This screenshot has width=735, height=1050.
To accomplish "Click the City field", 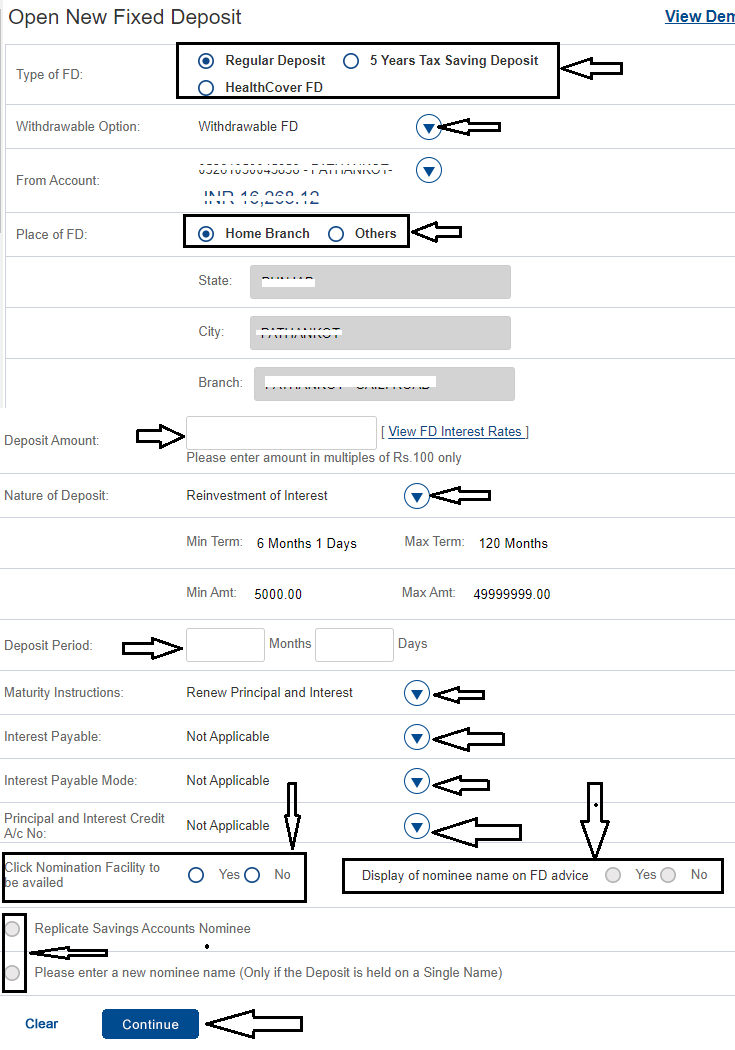I will pos(380,333).
